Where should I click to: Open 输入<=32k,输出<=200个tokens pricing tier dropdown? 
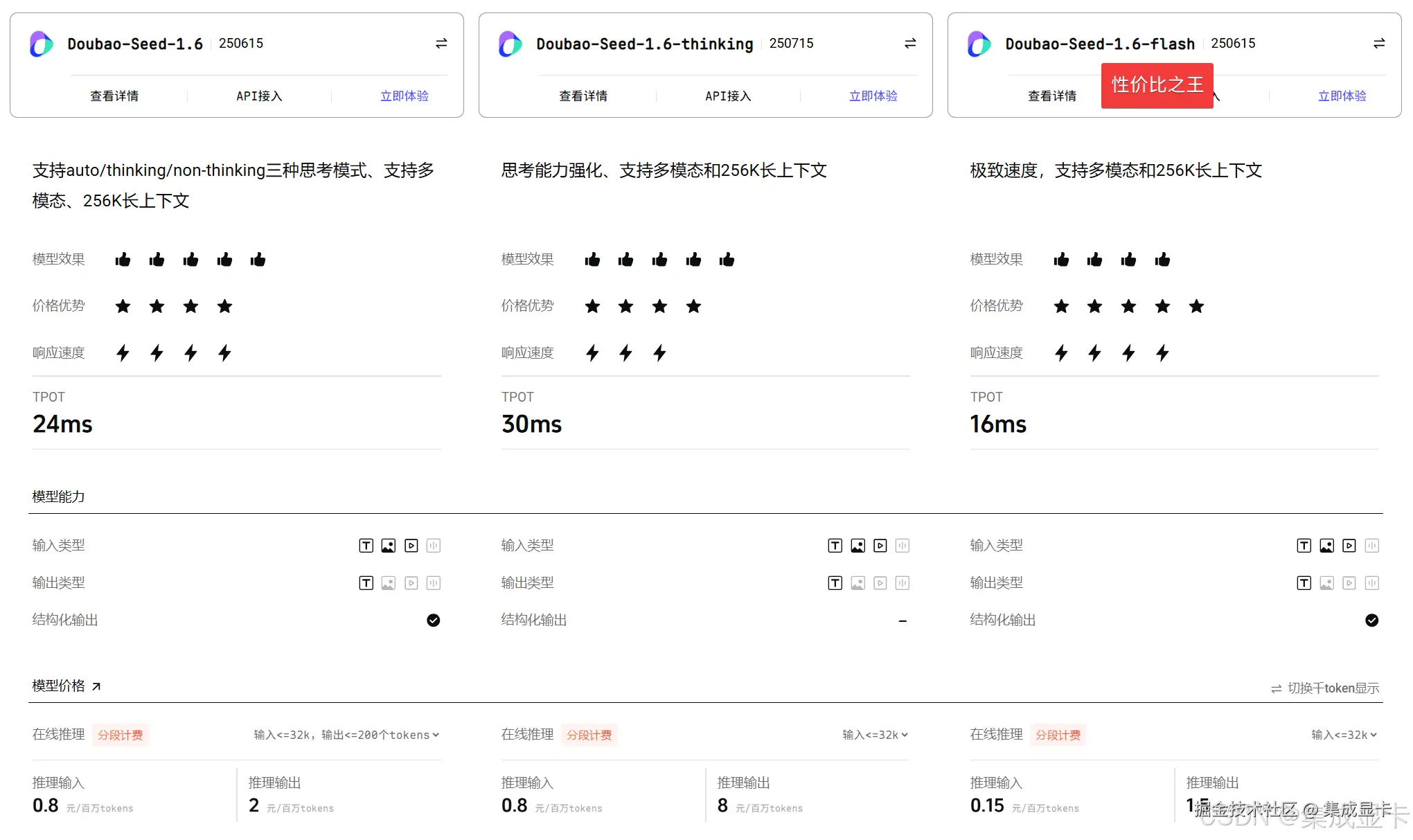click(x=346, y=735)
